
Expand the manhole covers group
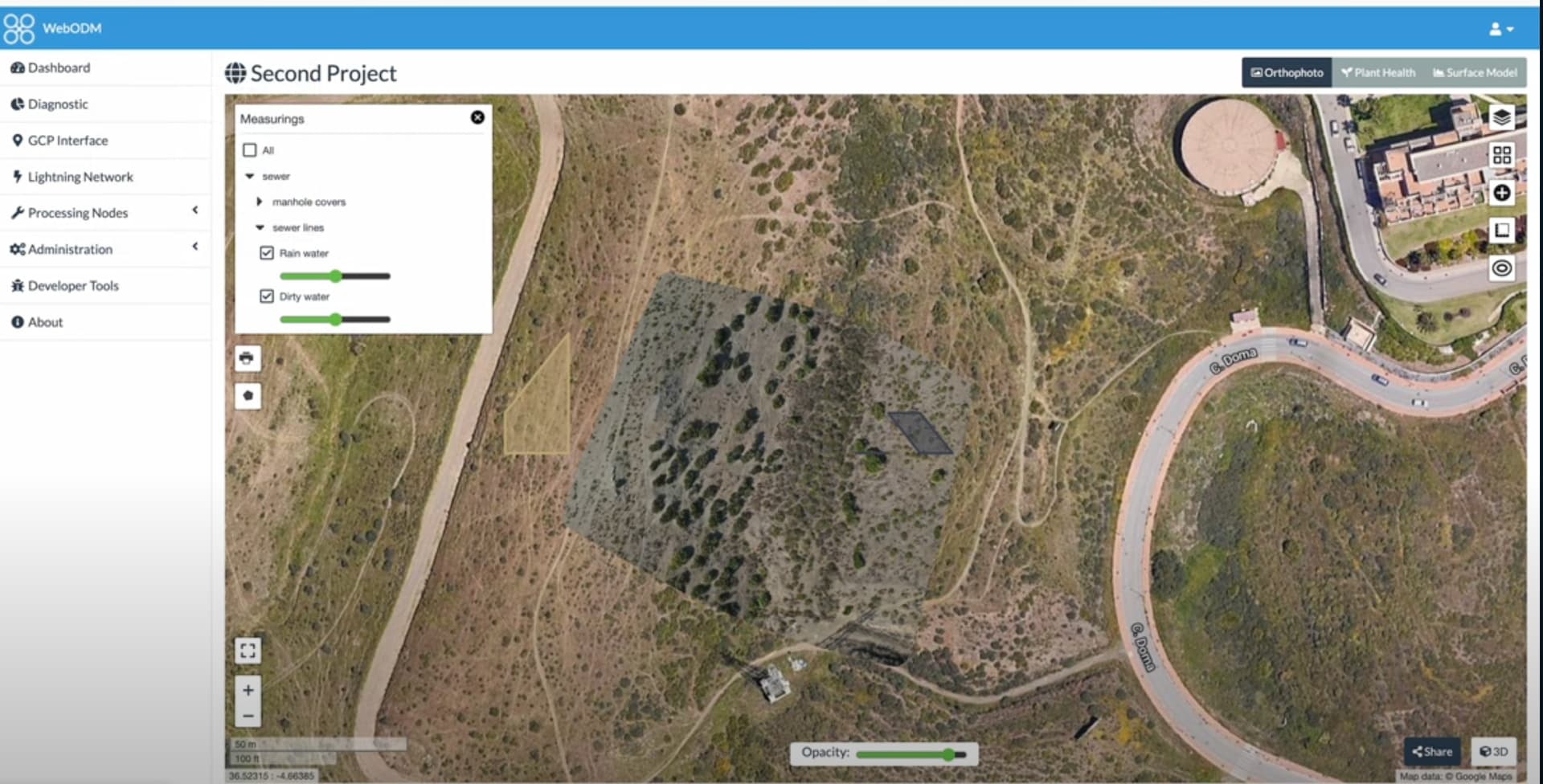[260, 202]
